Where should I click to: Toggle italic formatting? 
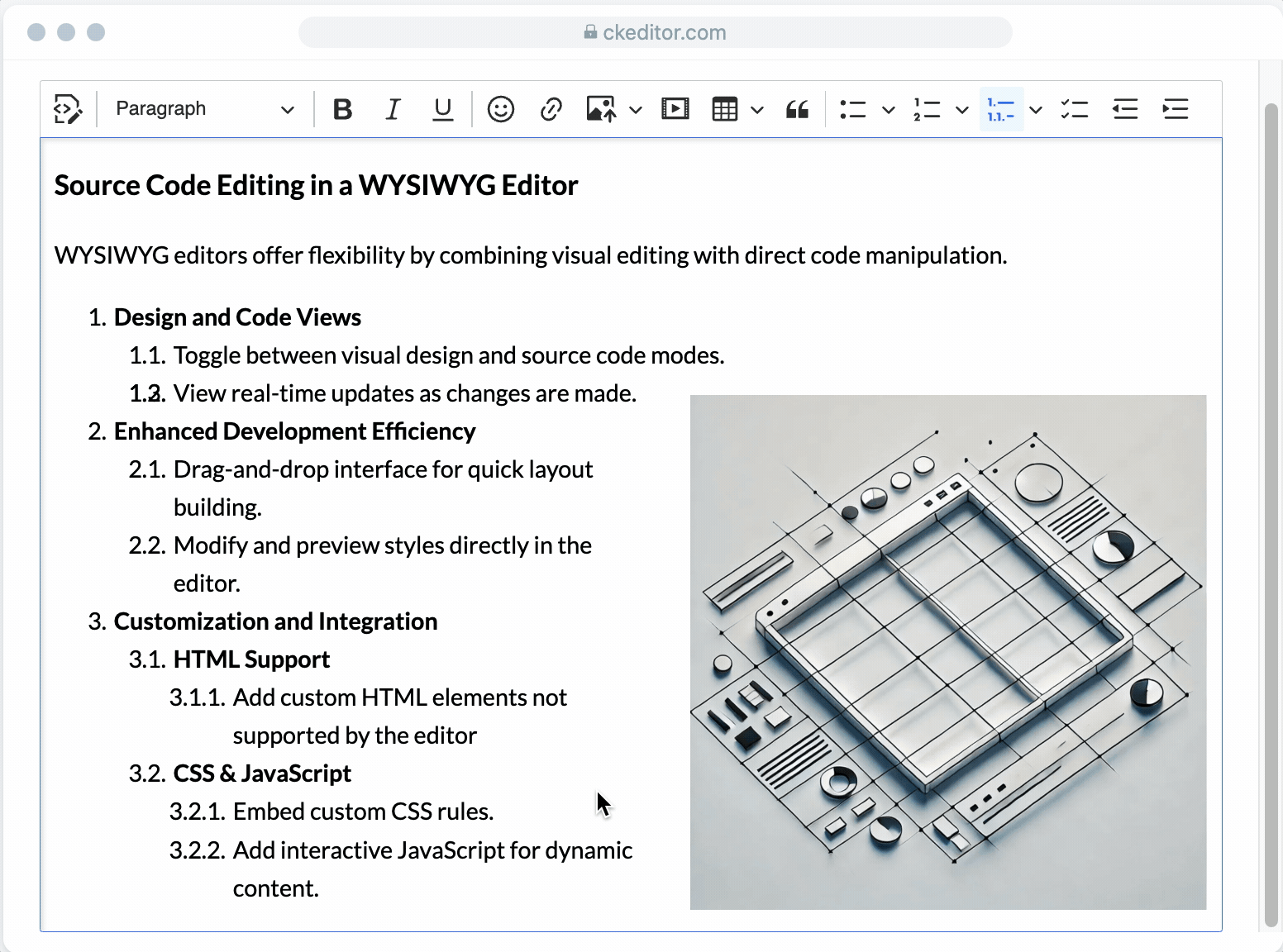pyautogui.click(x=393, y=109)
